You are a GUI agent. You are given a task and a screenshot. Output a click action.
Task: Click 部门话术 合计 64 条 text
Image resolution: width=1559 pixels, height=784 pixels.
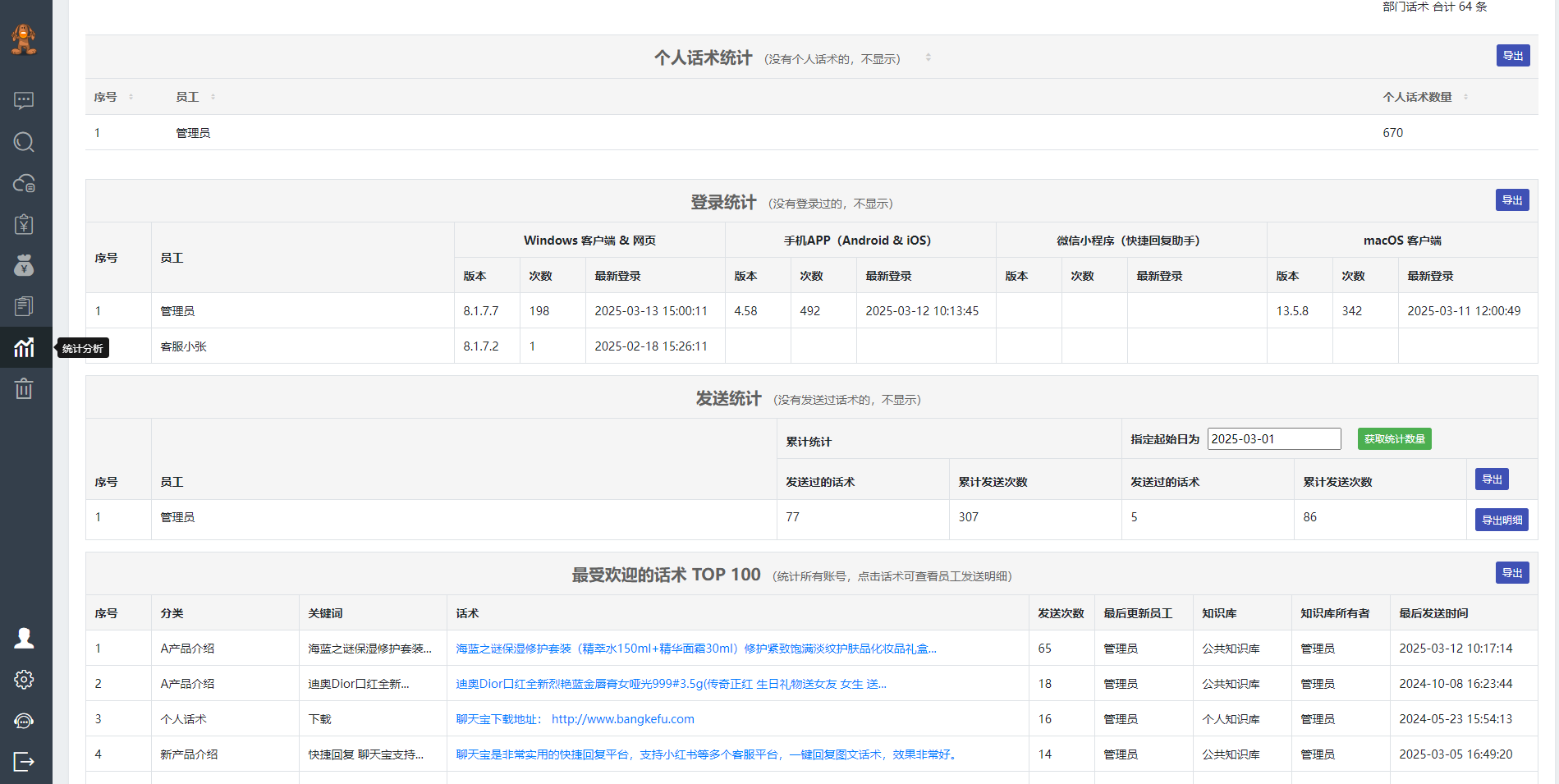click(x=1434, y=7)
